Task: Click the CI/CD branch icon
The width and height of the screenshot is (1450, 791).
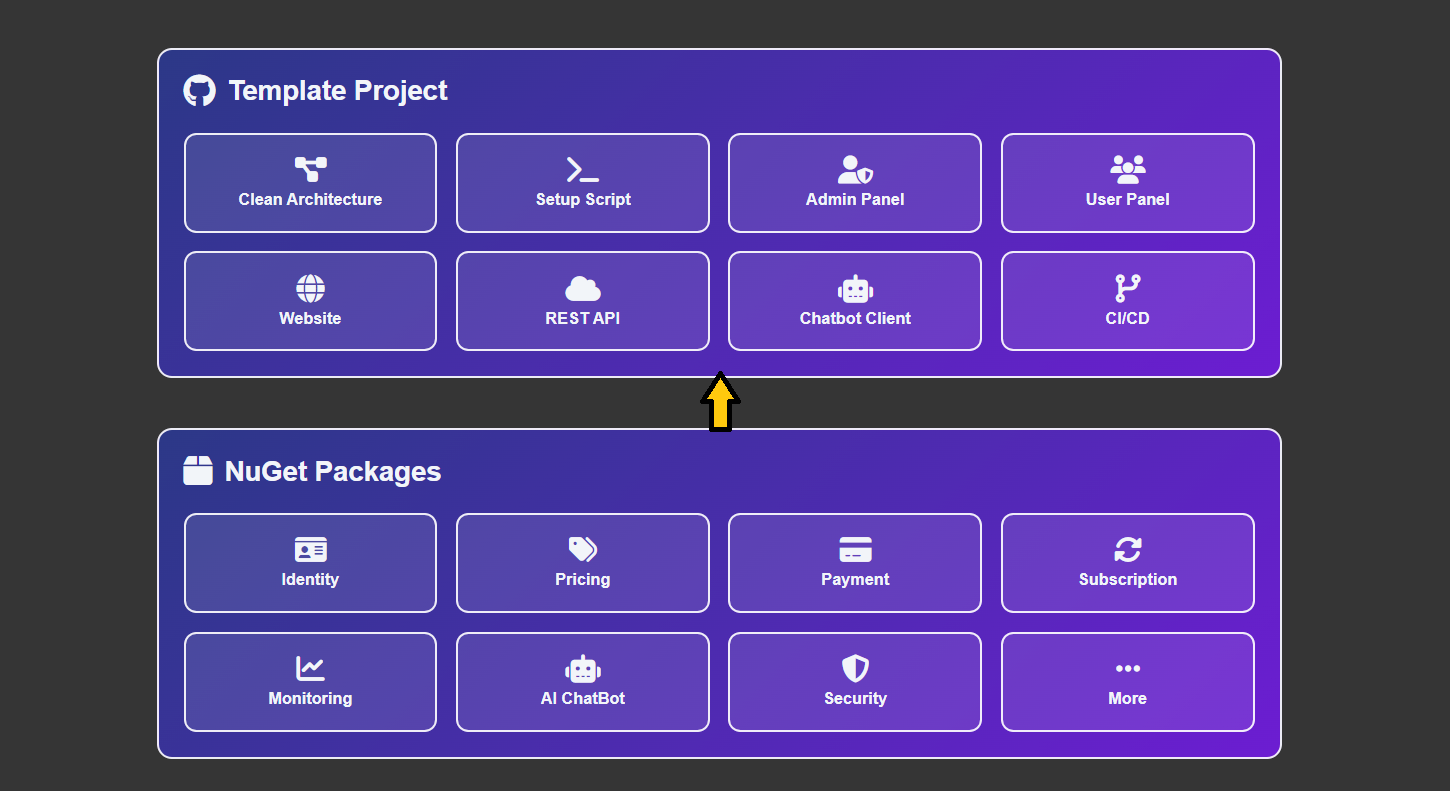Action: coord(1127,289)
